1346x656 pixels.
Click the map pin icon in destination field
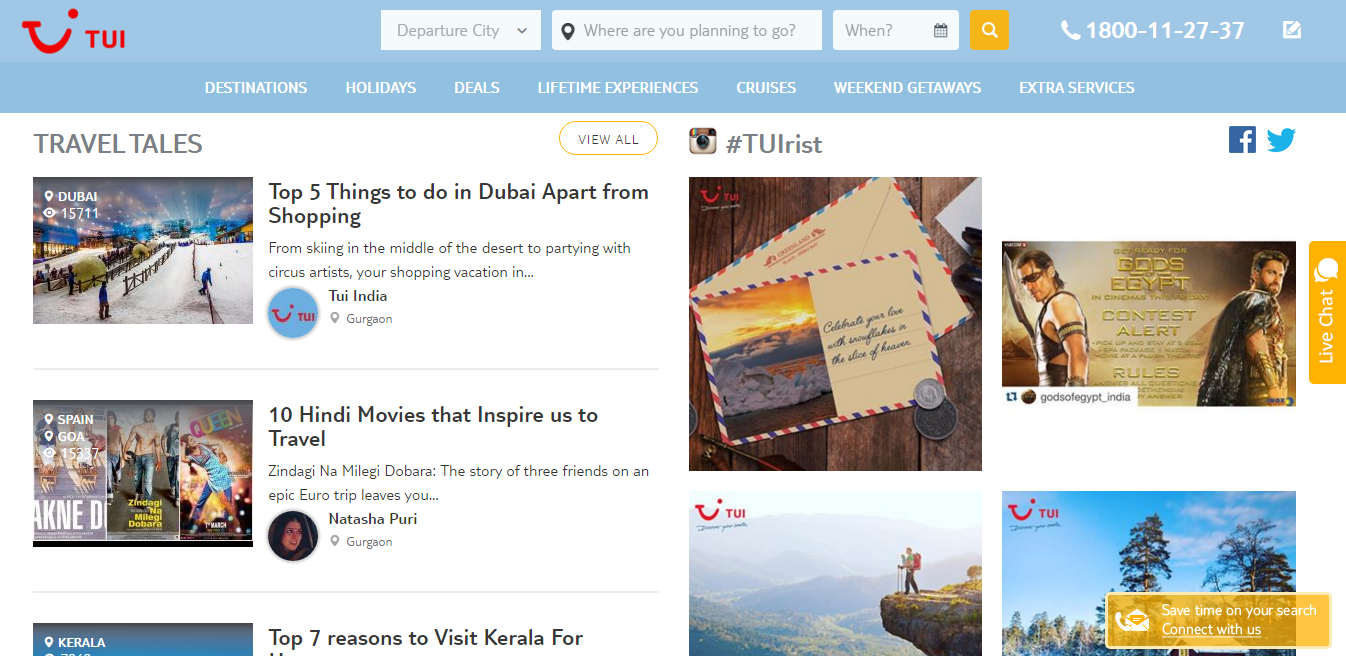pyautogui.click(x=568, y=31)
